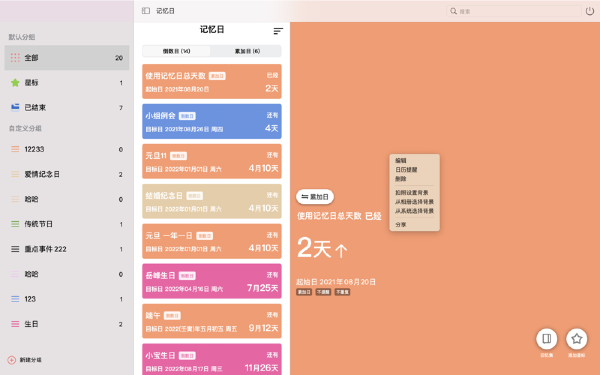Click the 记忆日 list heading
The width and height of the screenshot is (600, 375).
212,30
